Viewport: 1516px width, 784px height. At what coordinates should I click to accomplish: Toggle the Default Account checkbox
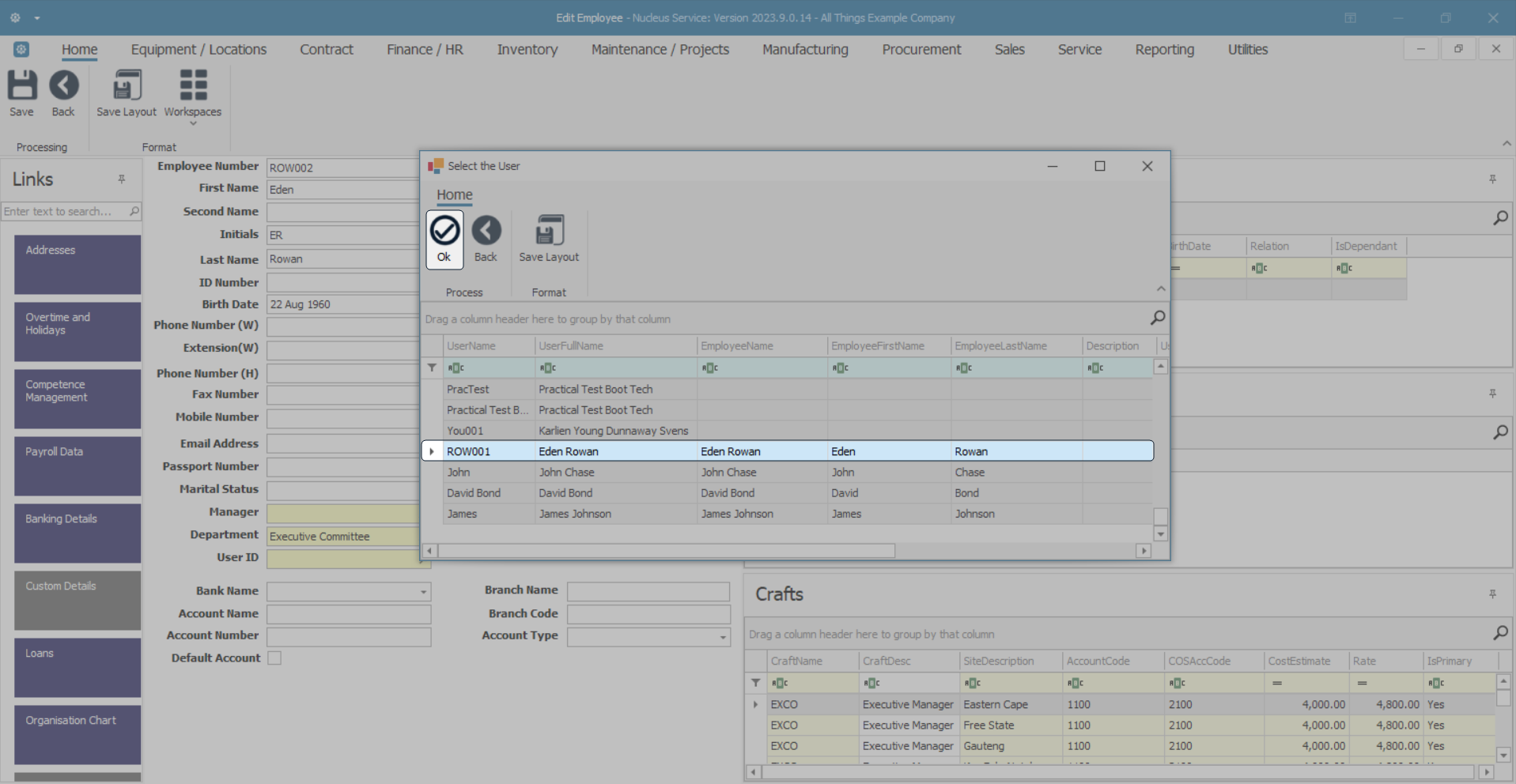click(x=274, y=658)
